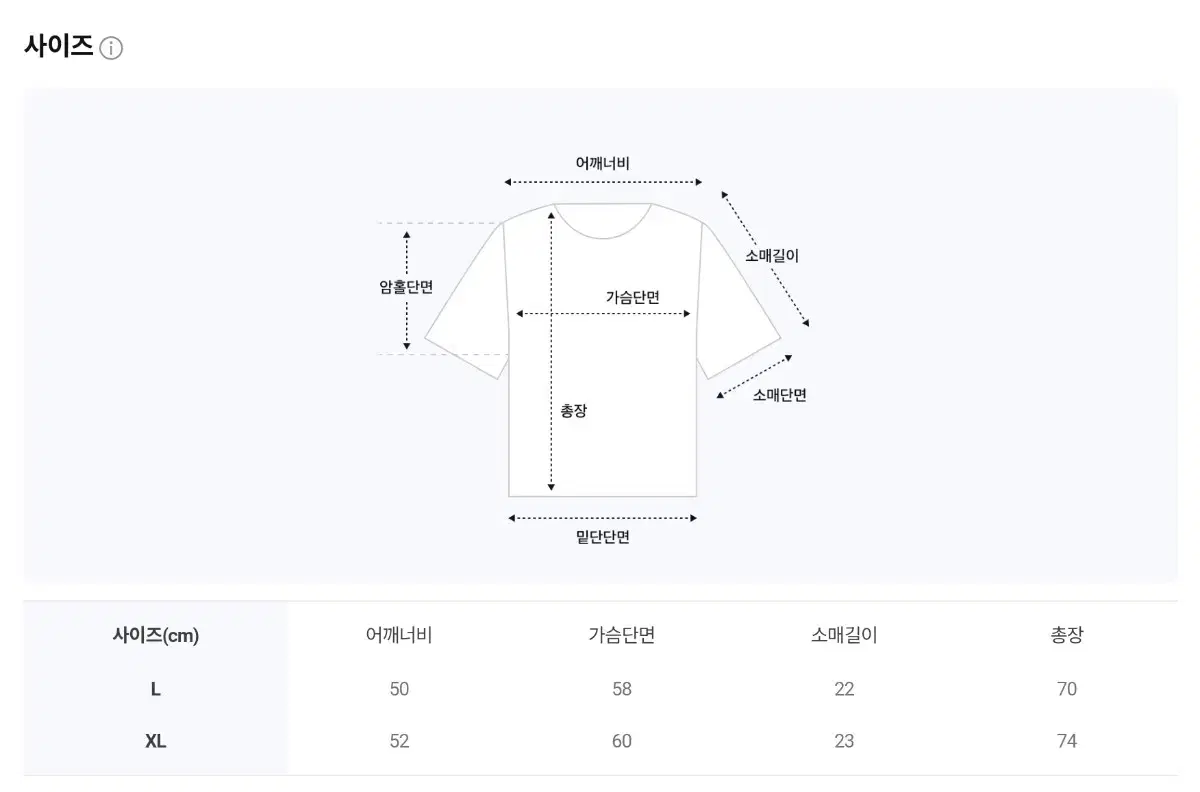The height and width of the screenshot is (792, 1200).
Task: Click the 사이즈(cm) table header
Action: click(156, 635)
